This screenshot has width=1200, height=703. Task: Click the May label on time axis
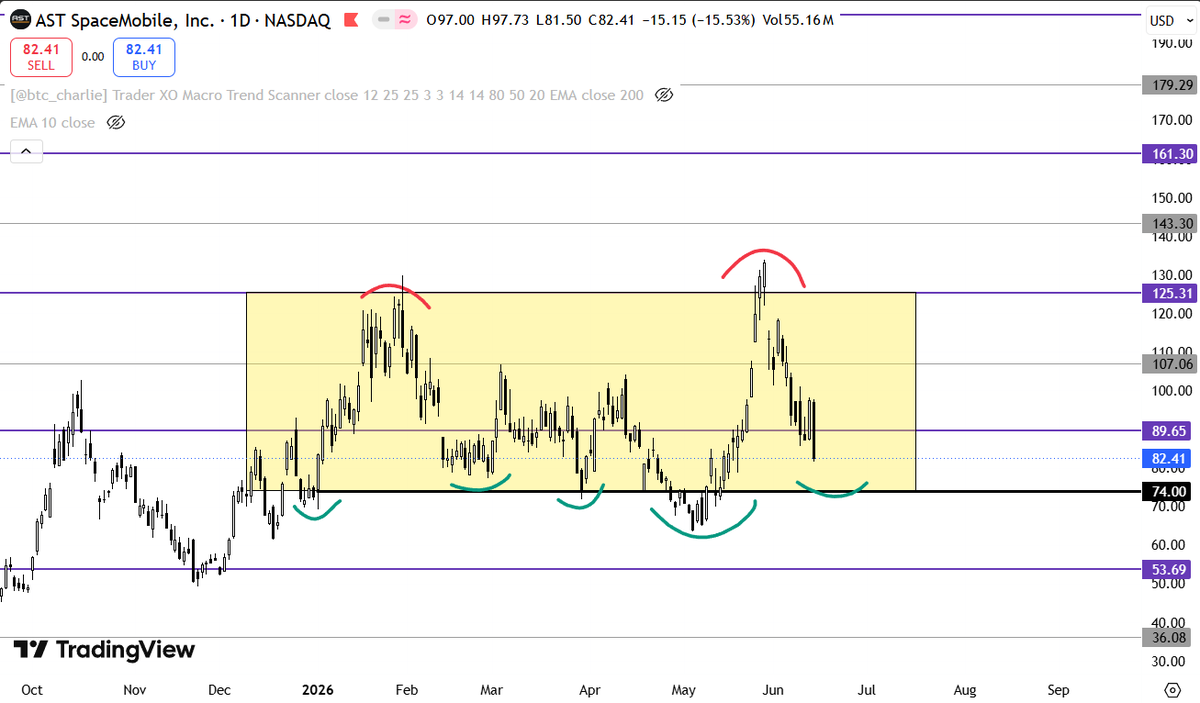tap(683, 690)
